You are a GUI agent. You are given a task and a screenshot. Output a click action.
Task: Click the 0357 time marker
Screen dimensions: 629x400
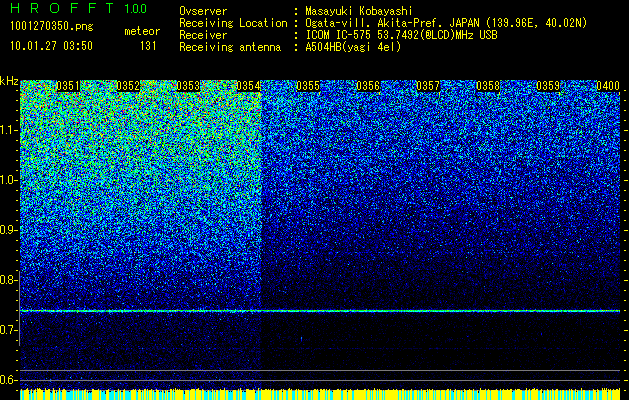point(428,86)
